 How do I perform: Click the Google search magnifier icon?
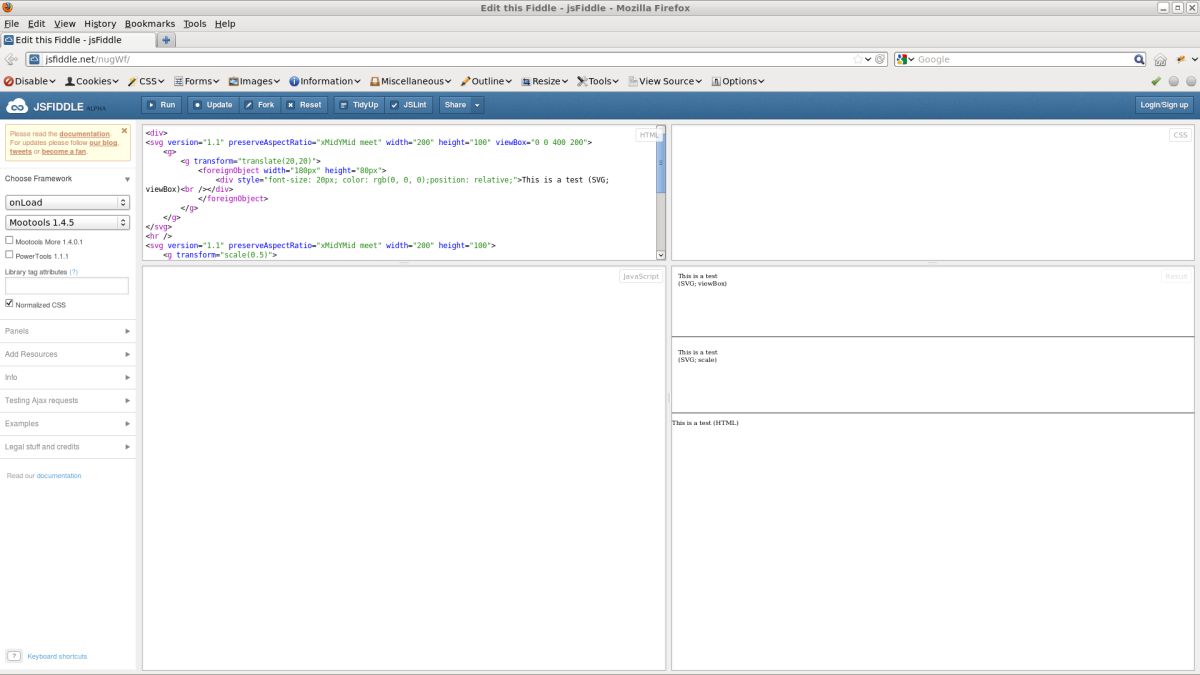click(1139, 59)
